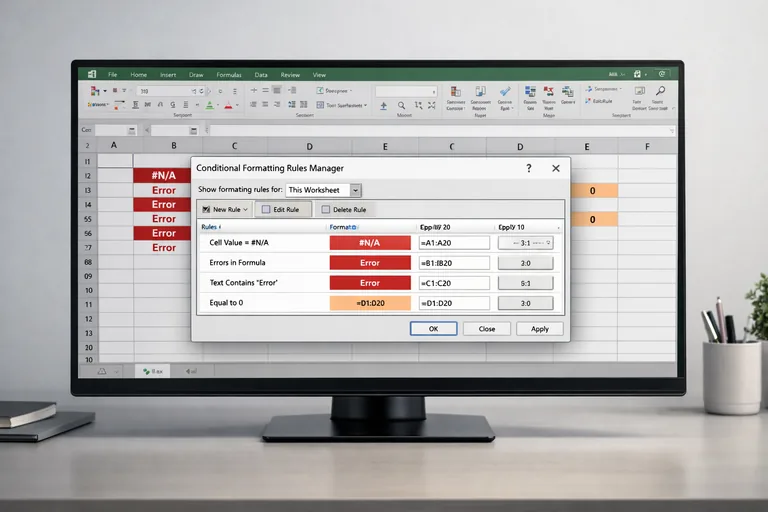Screen dimensions: 768x512
Task: Click the EditRule item in the ribbon
Action: 599,101
